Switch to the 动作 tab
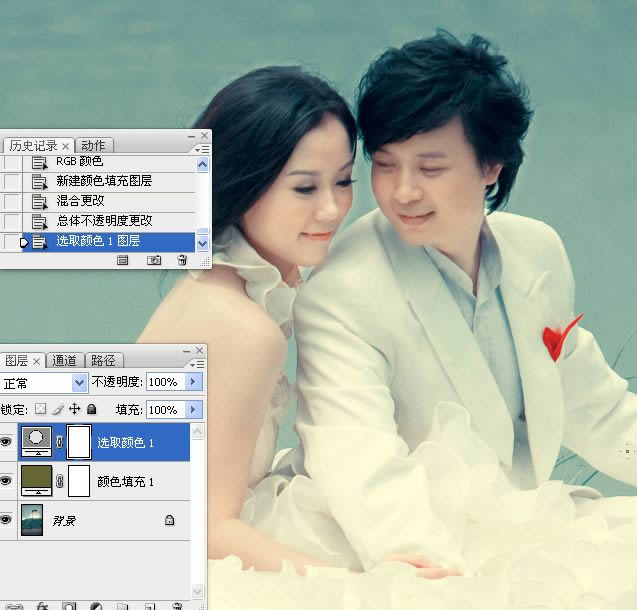This screenshot has height=610, width=637. [x=93, y=146]
